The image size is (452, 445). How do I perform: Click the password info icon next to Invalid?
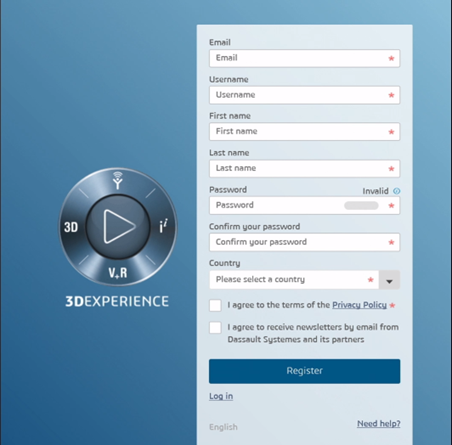tap(396, 191)
